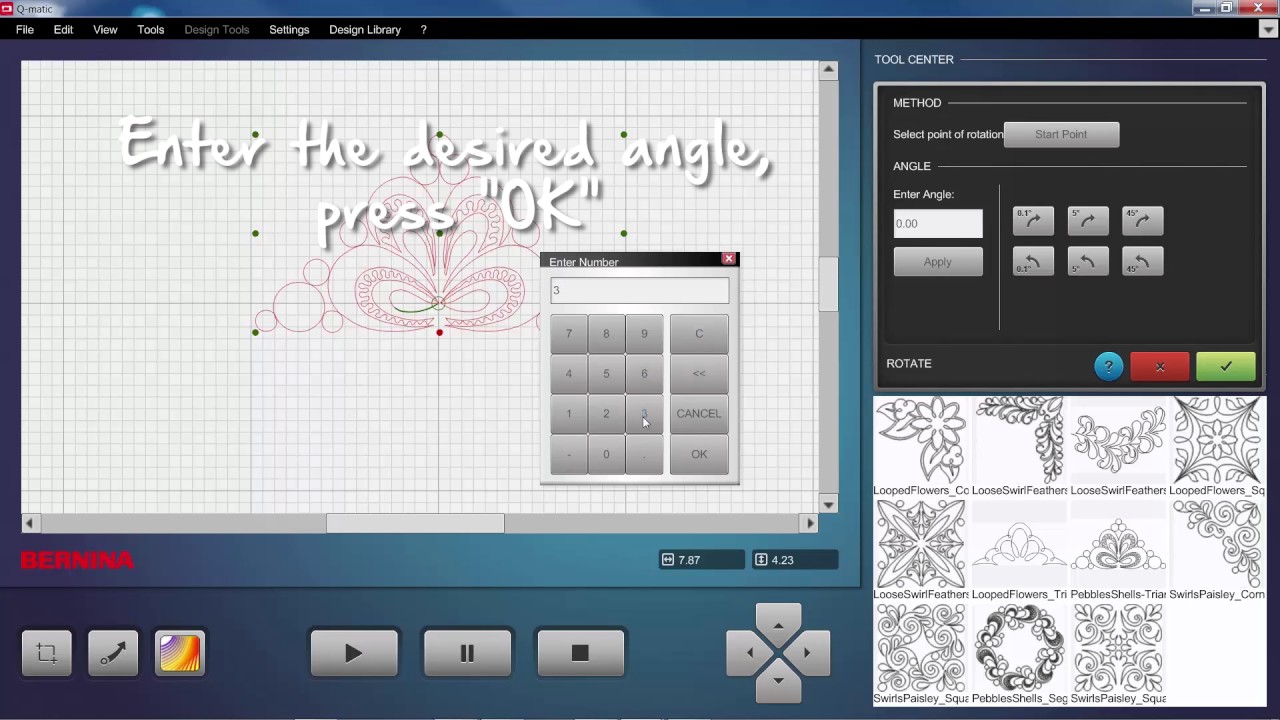Rotate design 45° clockwise
The height and width of the screenshot is (720, 1280).
(x=1142, y=221)
